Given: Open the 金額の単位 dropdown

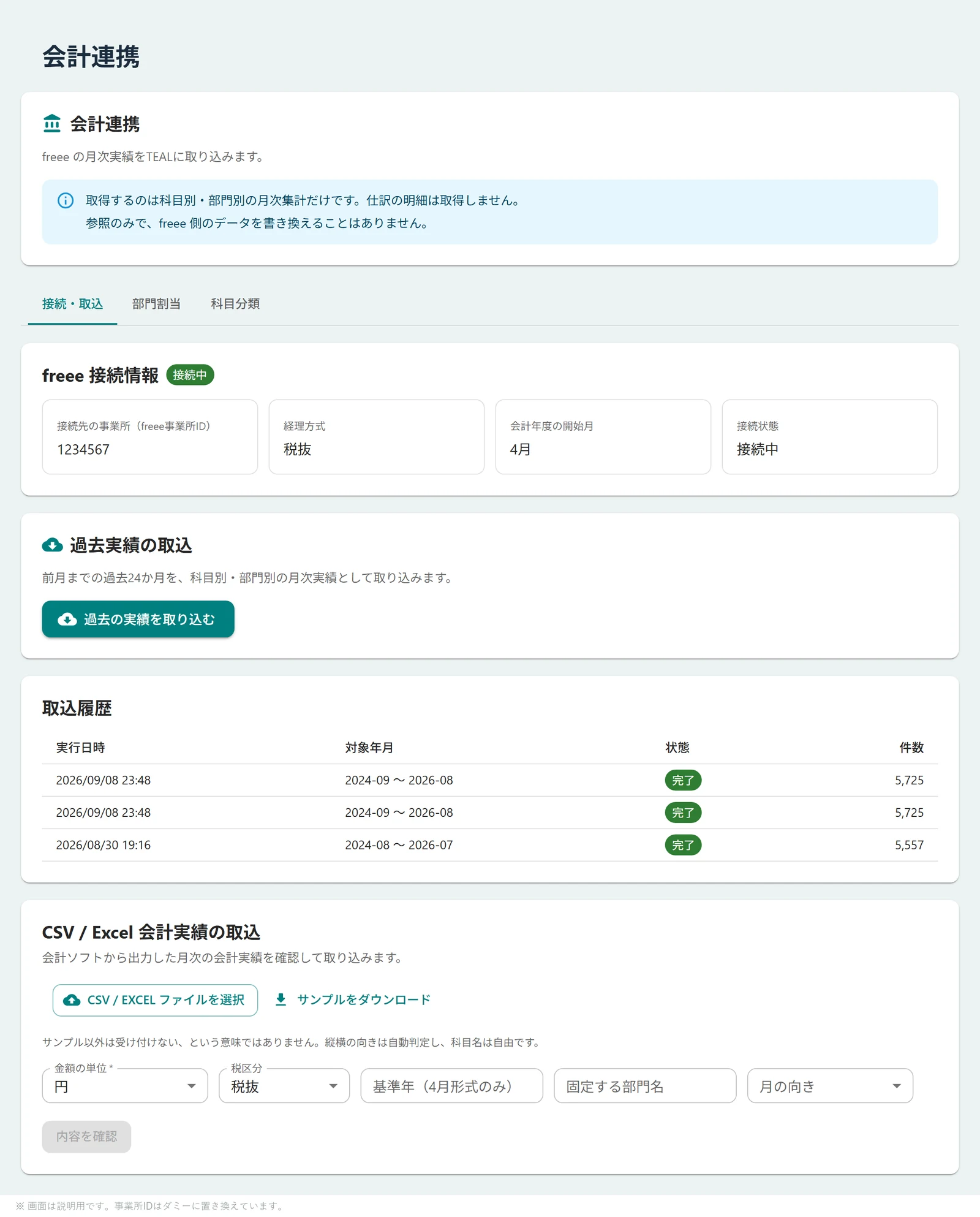Looking at the screenshot, I should point(125,1086).
